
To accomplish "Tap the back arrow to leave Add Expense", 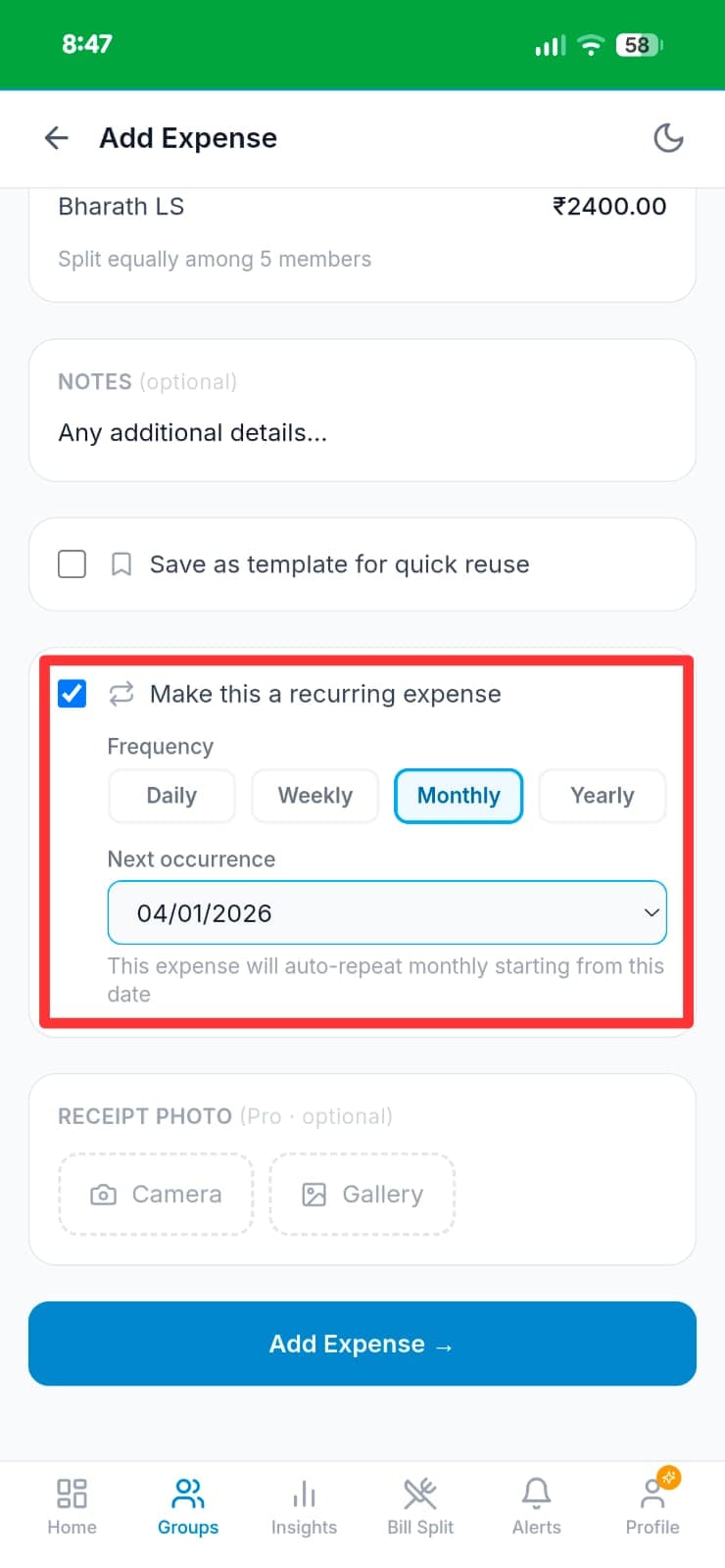I will [56, 137].
